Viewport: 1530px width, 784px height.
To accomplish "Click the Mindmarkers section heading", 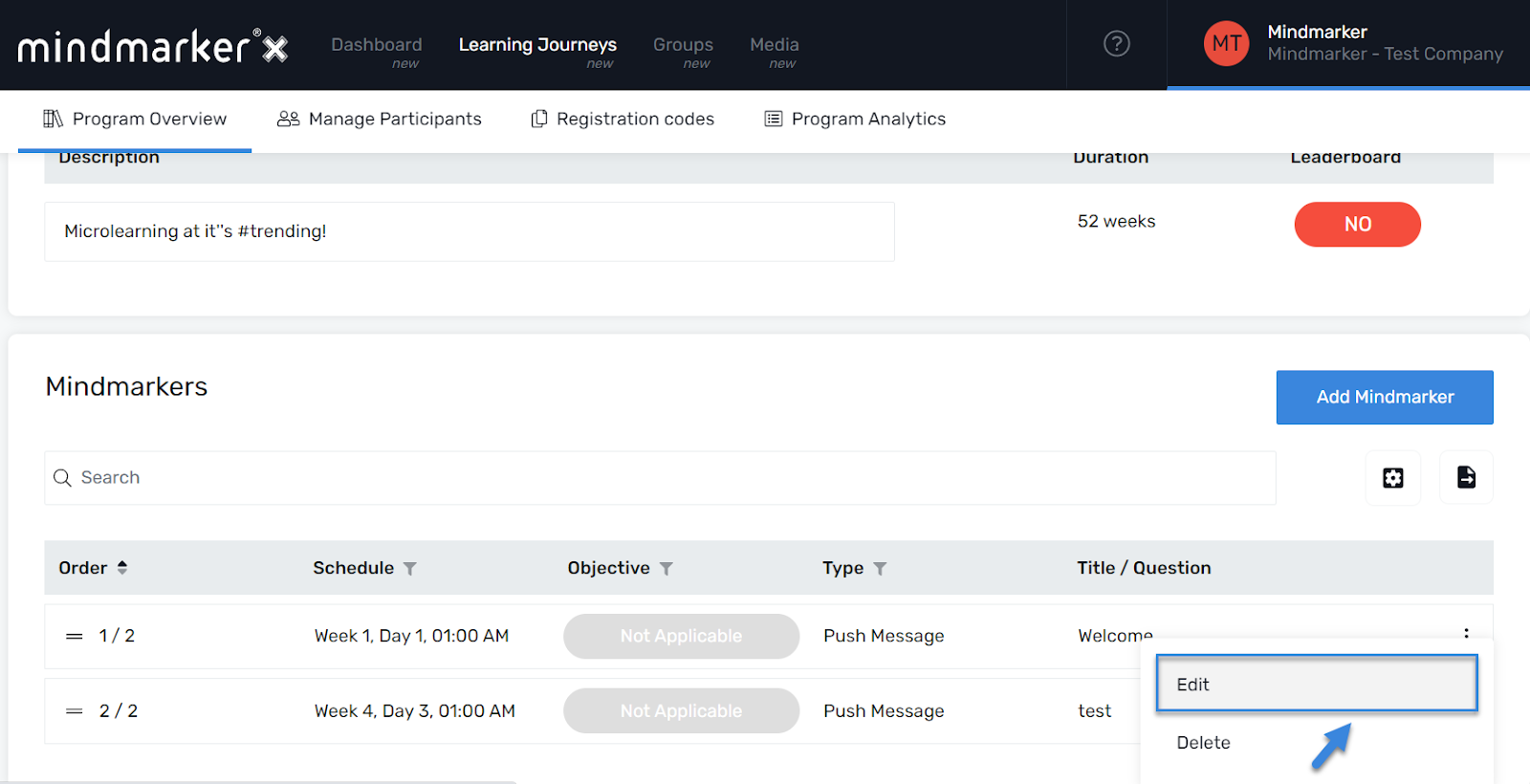I will coord(126,386).
